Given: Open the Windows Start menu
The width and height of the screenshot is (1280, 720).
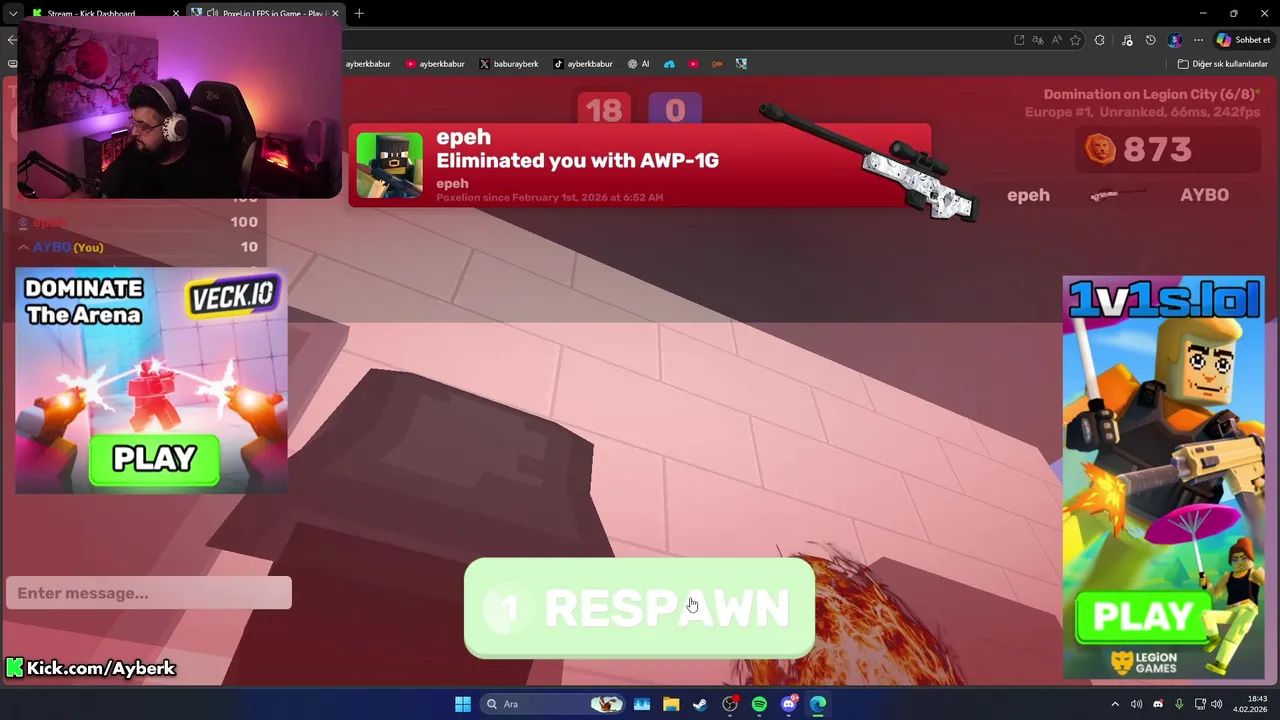Looking at the screenshot, I should pos(463,704).
